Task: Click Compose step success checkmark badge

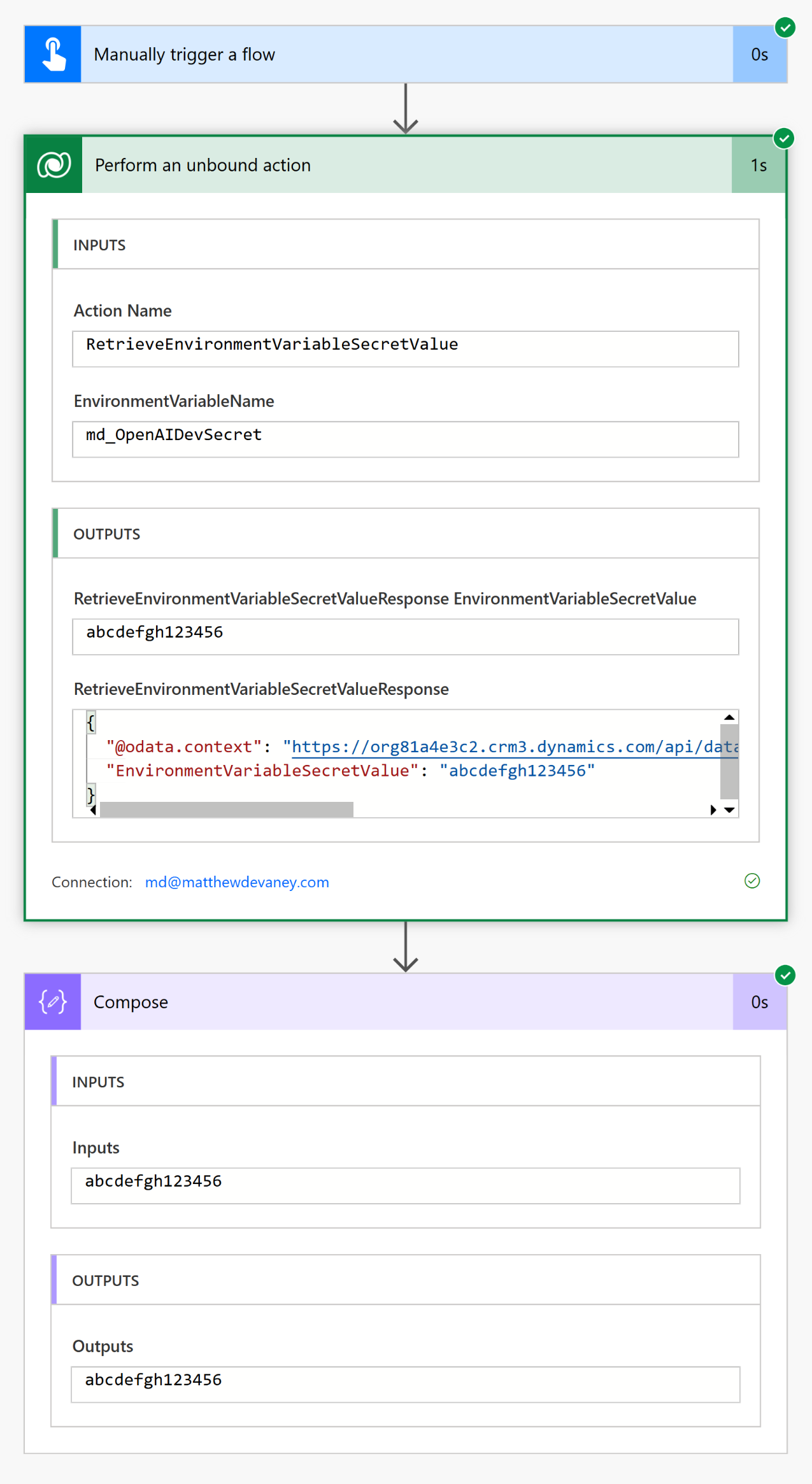Action: pos(785,975)
